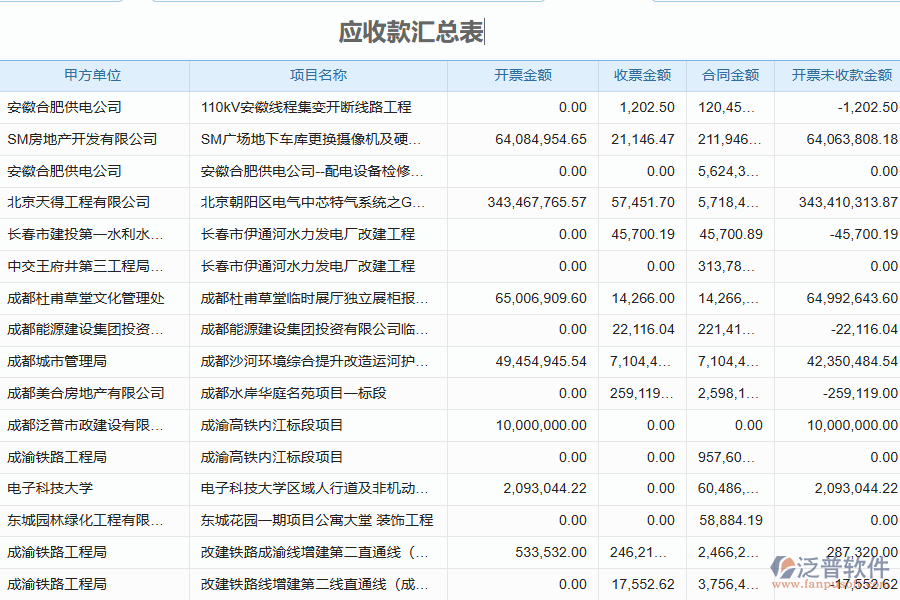The height and width of the screenshot is (600, 900).
Task: Click the 应收款汇总表 title text field
Action: tap(410, 32)
